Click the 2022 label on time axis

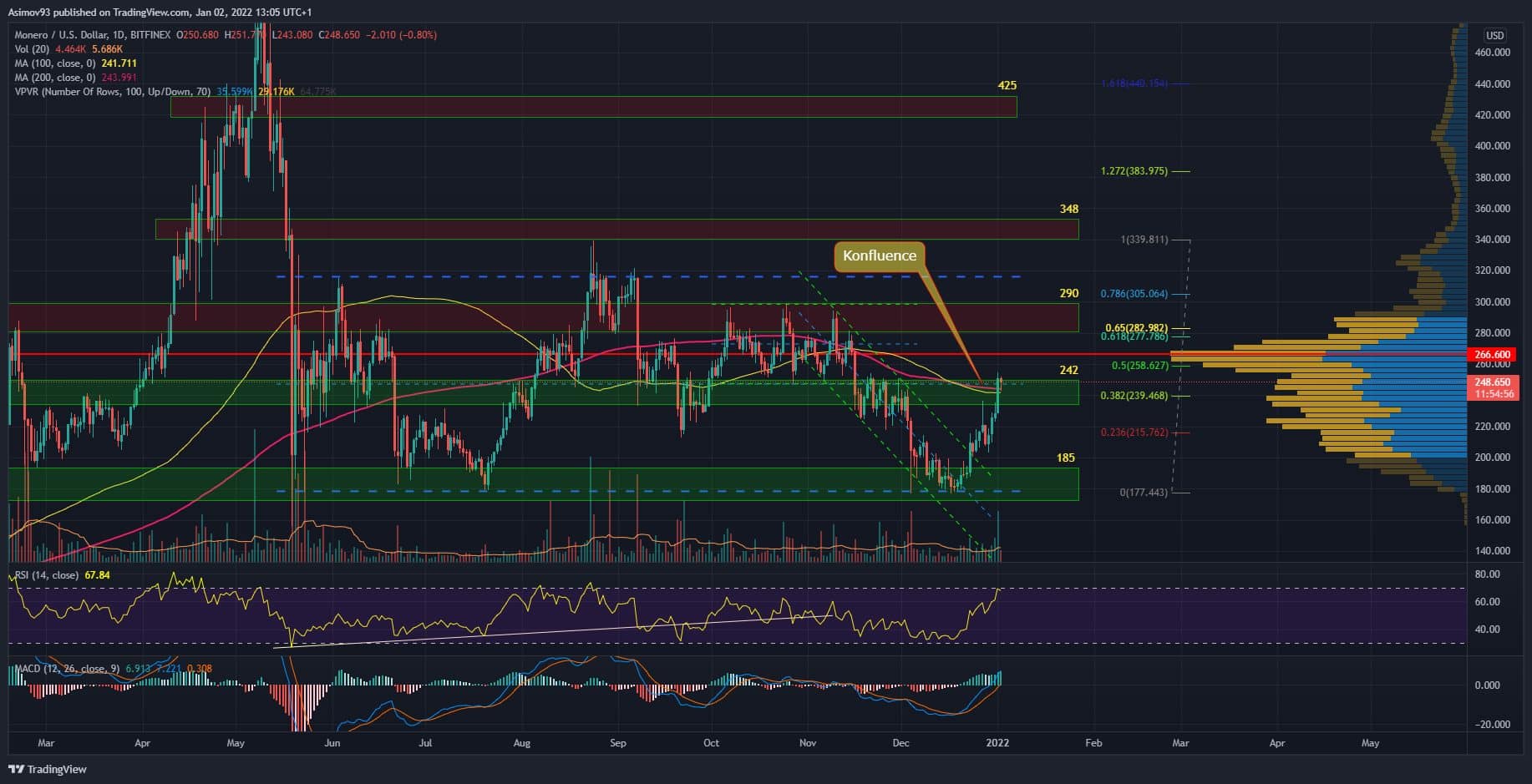[x=998, y=743]
